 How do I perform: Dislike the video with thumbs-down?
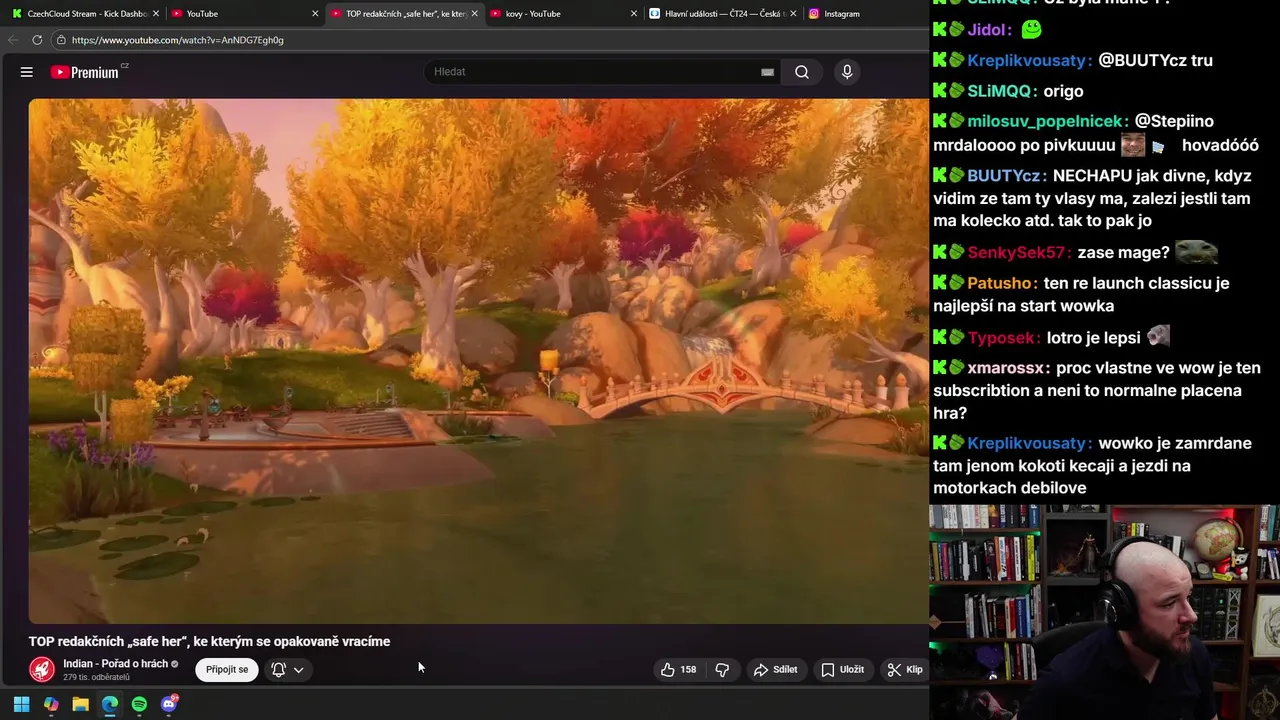click(722, 670)
